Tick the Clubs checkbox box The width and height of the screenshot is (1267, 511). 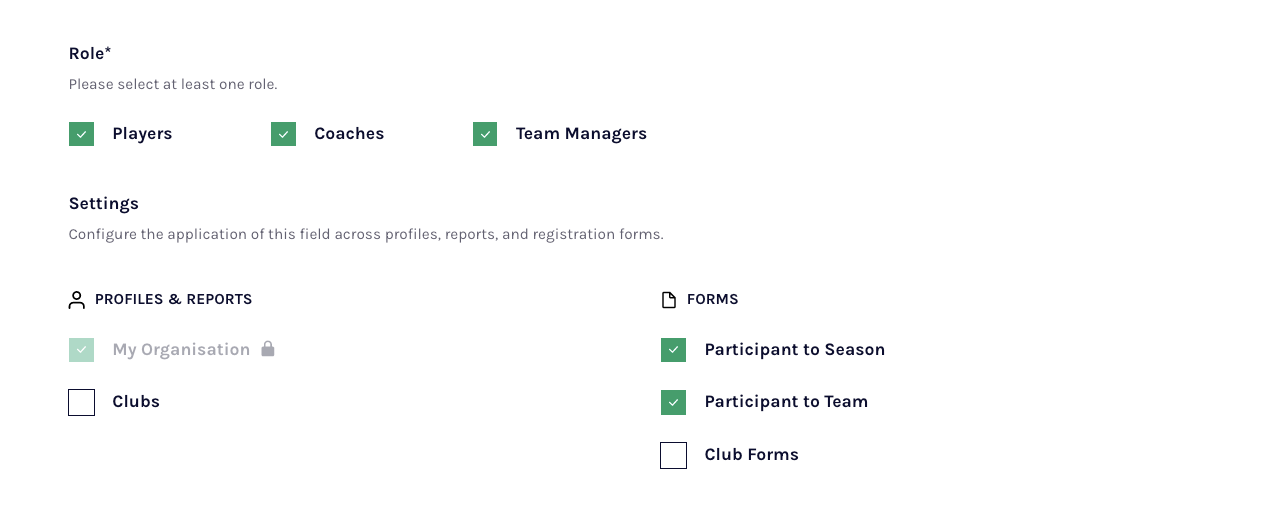(x=81, y=402)
